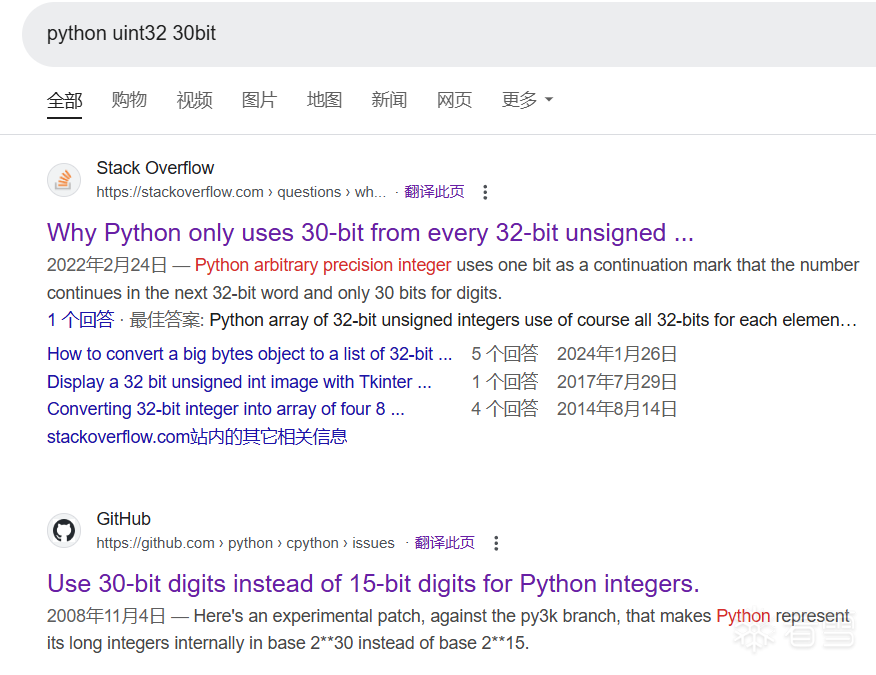Click 翻译此页 for GitHub result
Image resolution: width=876 pixels, height=675 pixels.
pos(445,543)
